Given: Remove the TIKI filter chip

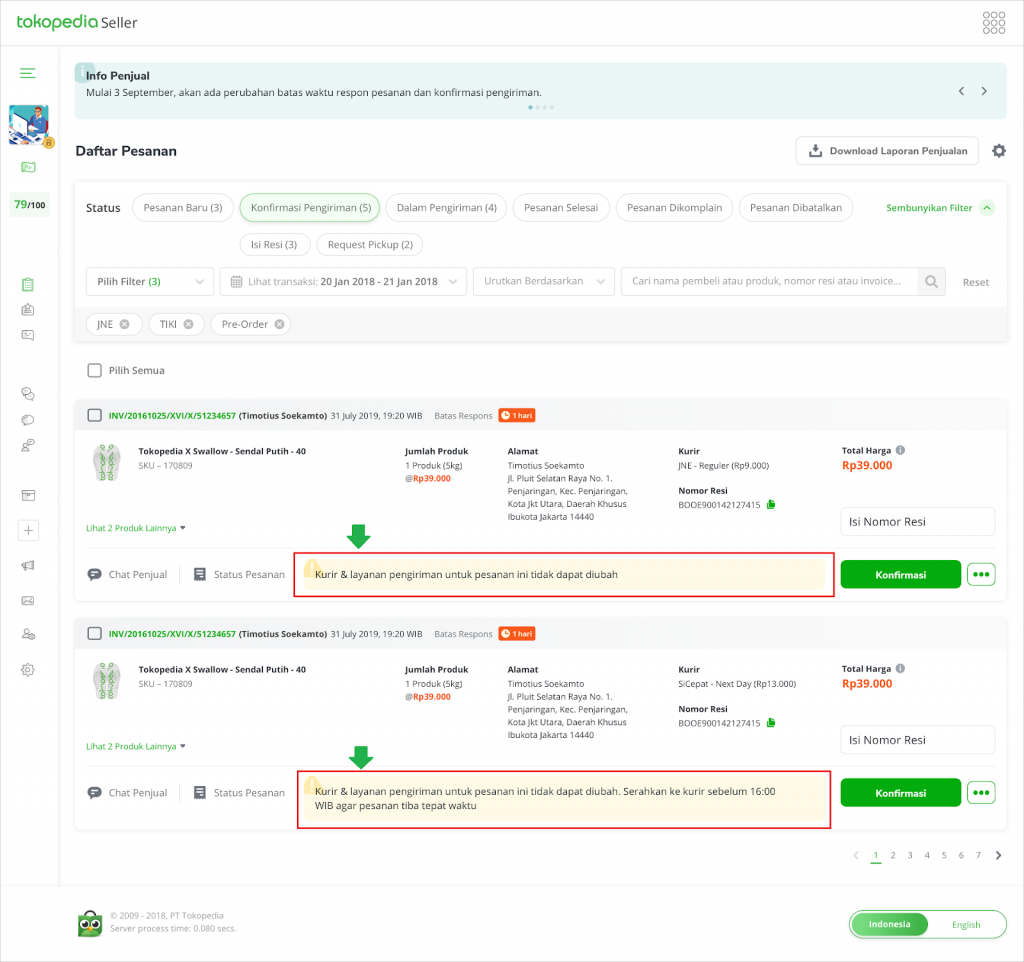Looking at the screenshot, I should click(188, 324).
